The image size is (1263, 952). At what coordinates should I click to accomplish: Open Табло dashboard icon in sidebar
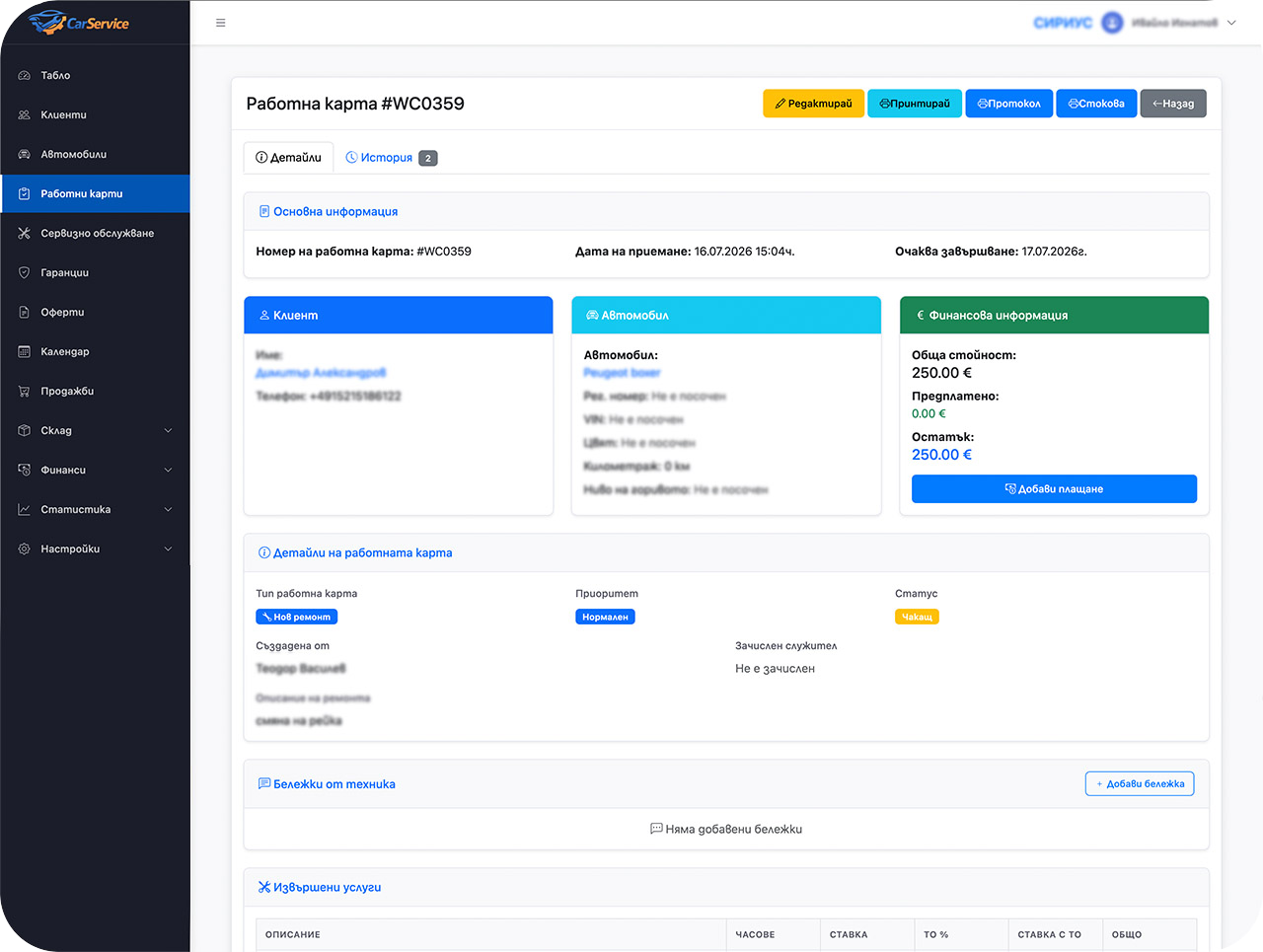(x=25, y=75)
